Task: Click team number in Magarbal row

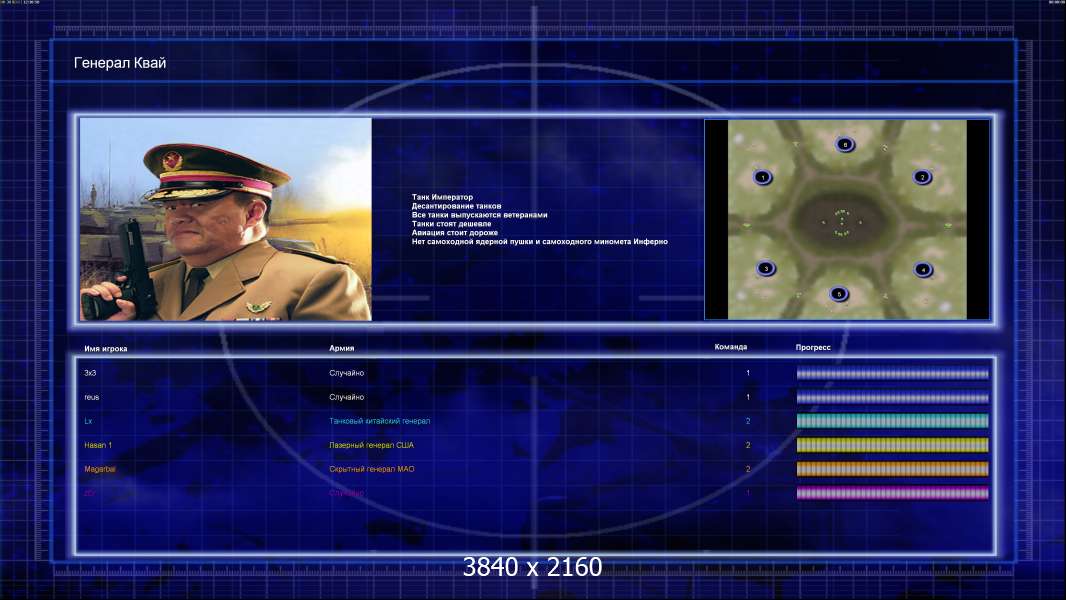Action: click(x=748, y=470)
